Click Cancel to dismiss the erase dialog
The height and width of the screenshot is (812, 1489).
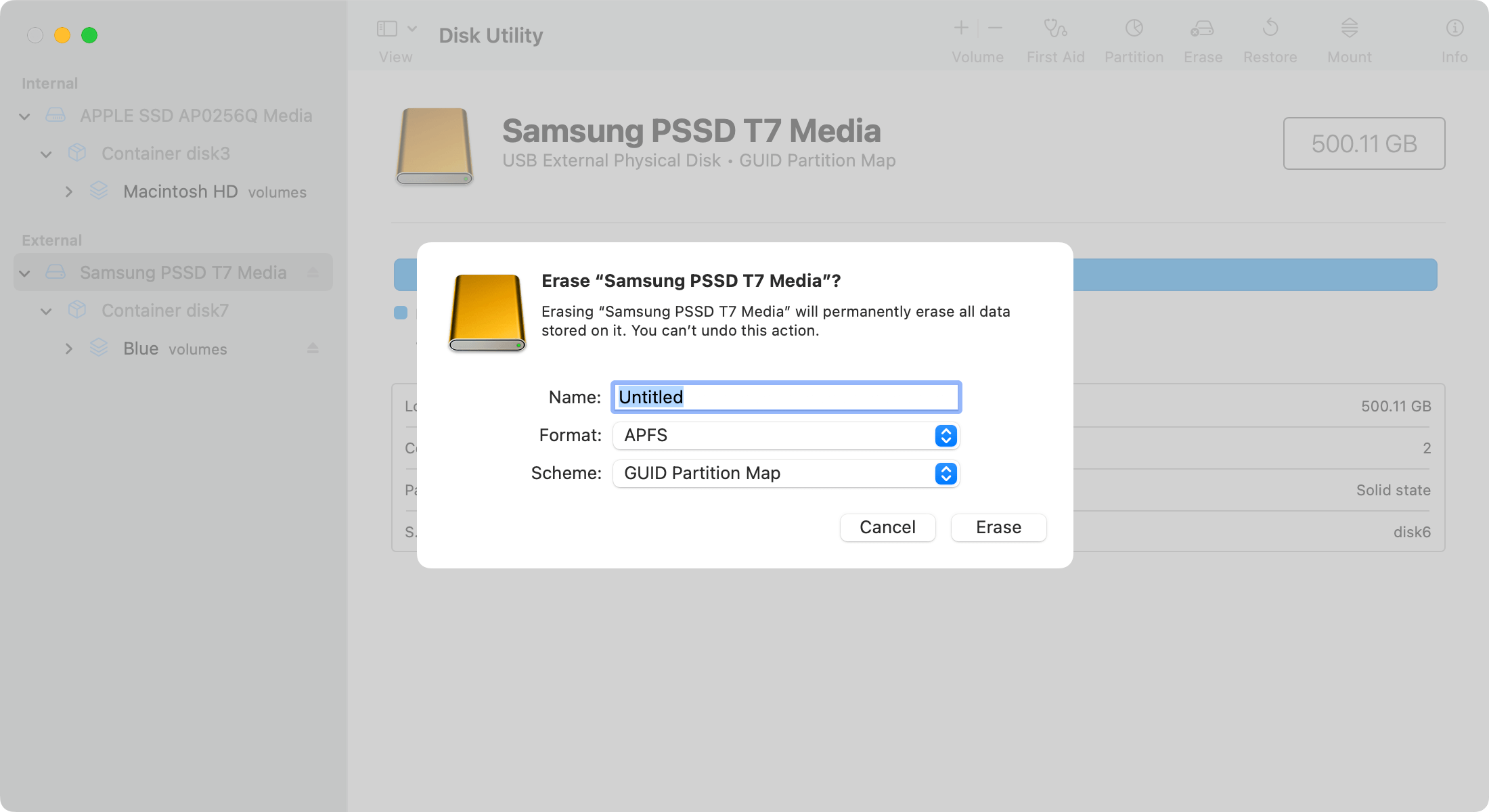click(x=887, y=527)
